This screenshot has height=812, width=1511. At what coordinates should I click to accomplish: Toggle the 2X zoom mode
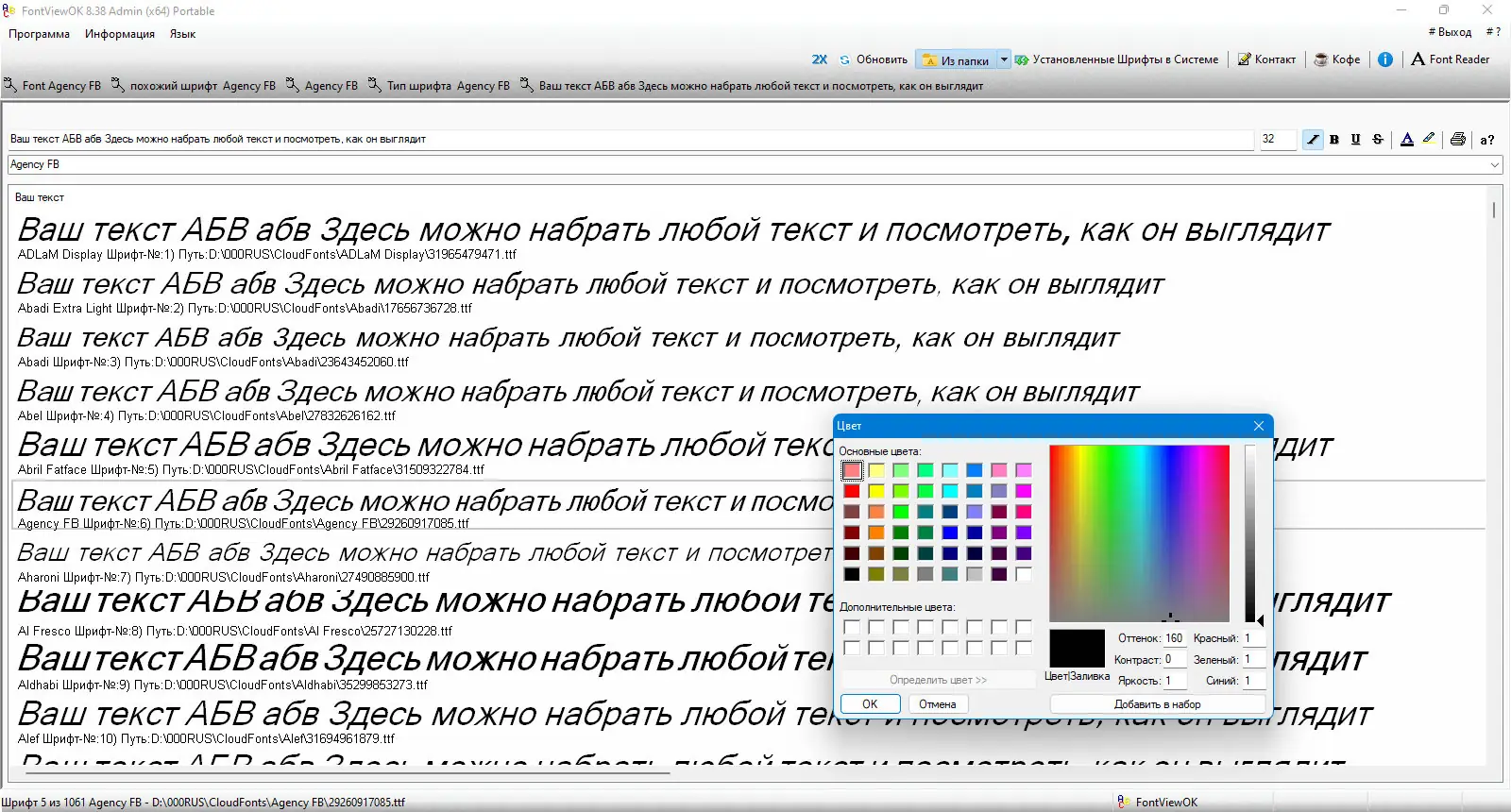[819, 59]
